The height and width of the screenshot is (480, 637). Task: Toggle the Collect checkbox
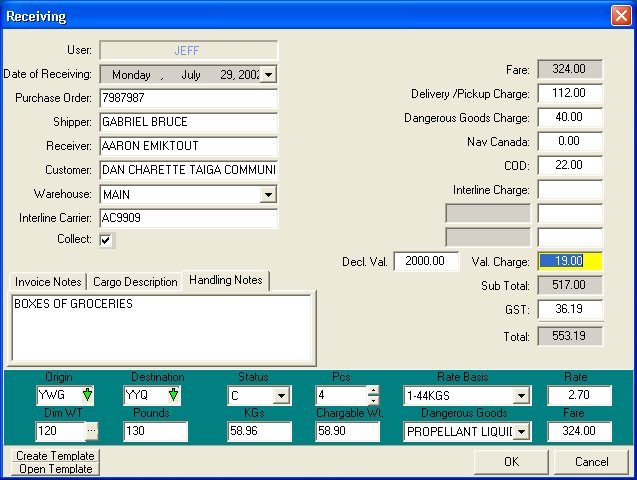[106, 240]
